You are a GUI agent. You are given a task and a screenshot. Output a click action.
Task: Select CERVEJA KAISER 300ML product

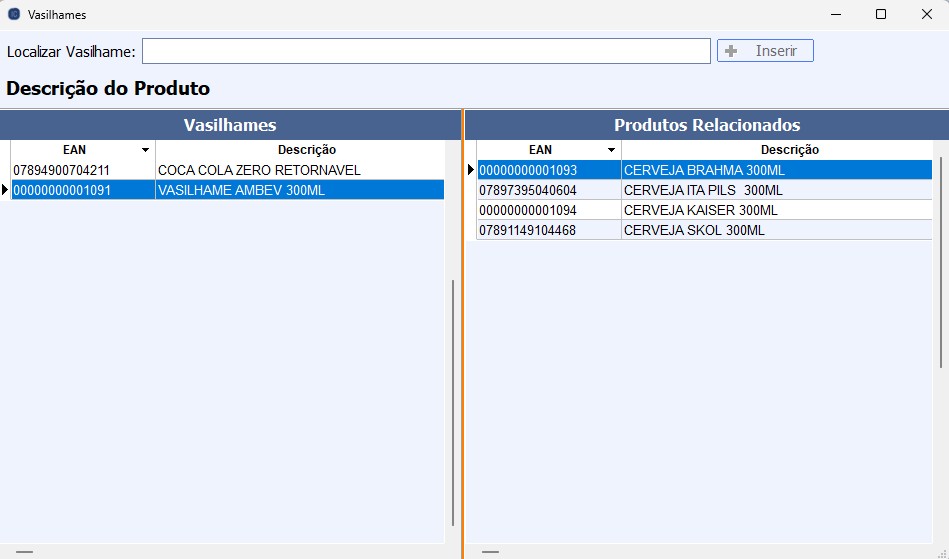(x=777, y=210)
